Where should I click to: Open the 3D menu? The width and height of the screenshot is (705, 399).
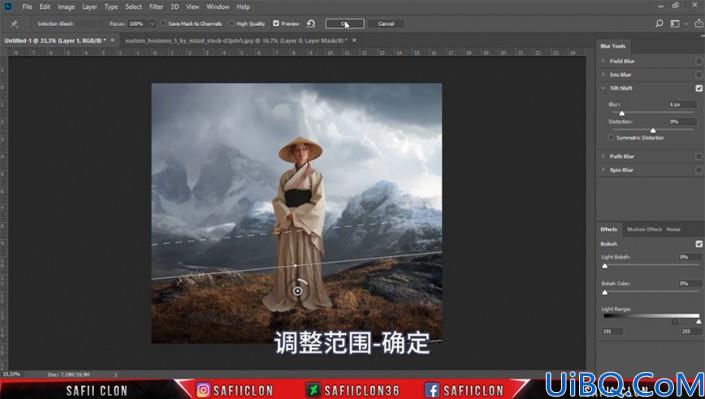(x=174, y=7)
